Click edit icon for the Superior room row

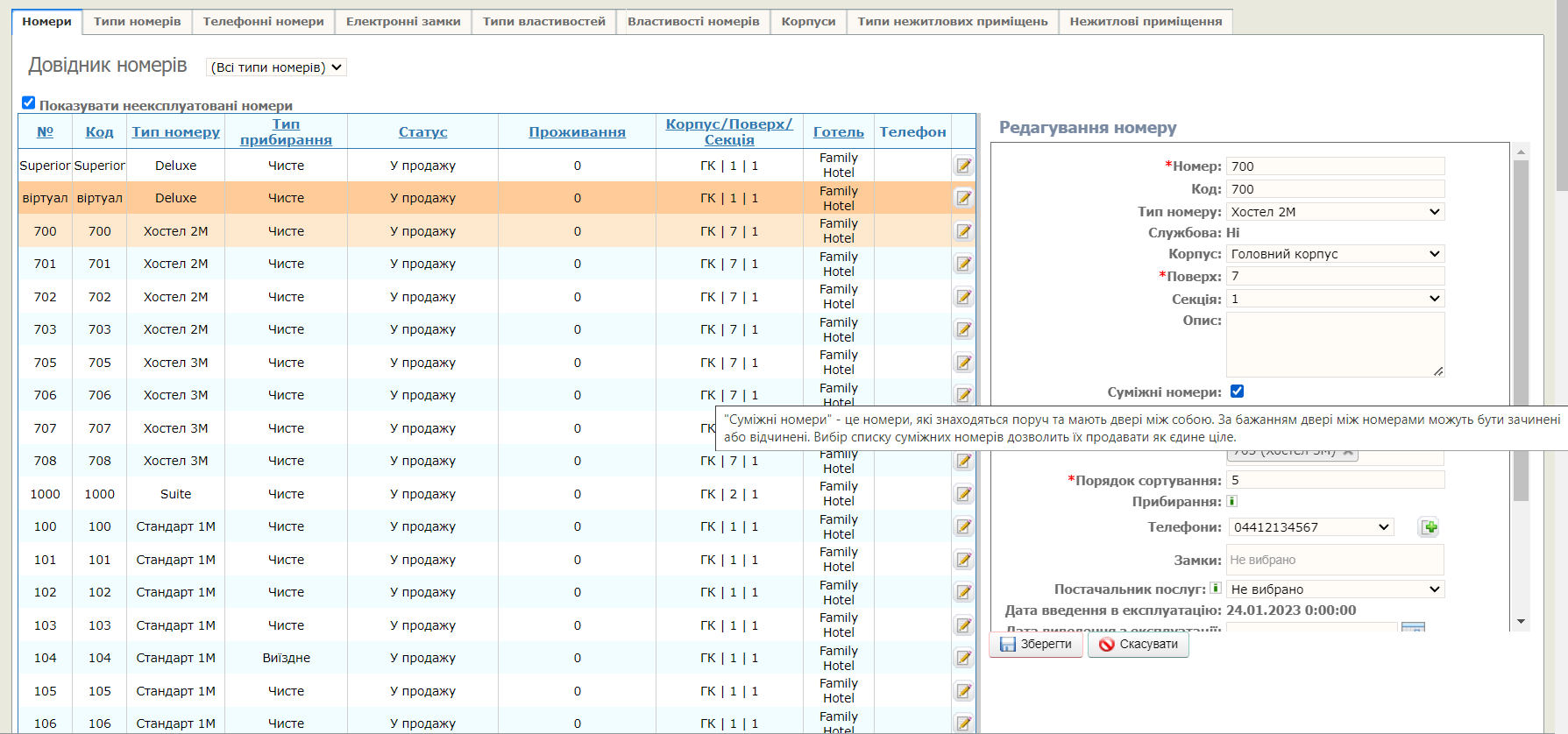pyautogui.click(x=963, y=166)
